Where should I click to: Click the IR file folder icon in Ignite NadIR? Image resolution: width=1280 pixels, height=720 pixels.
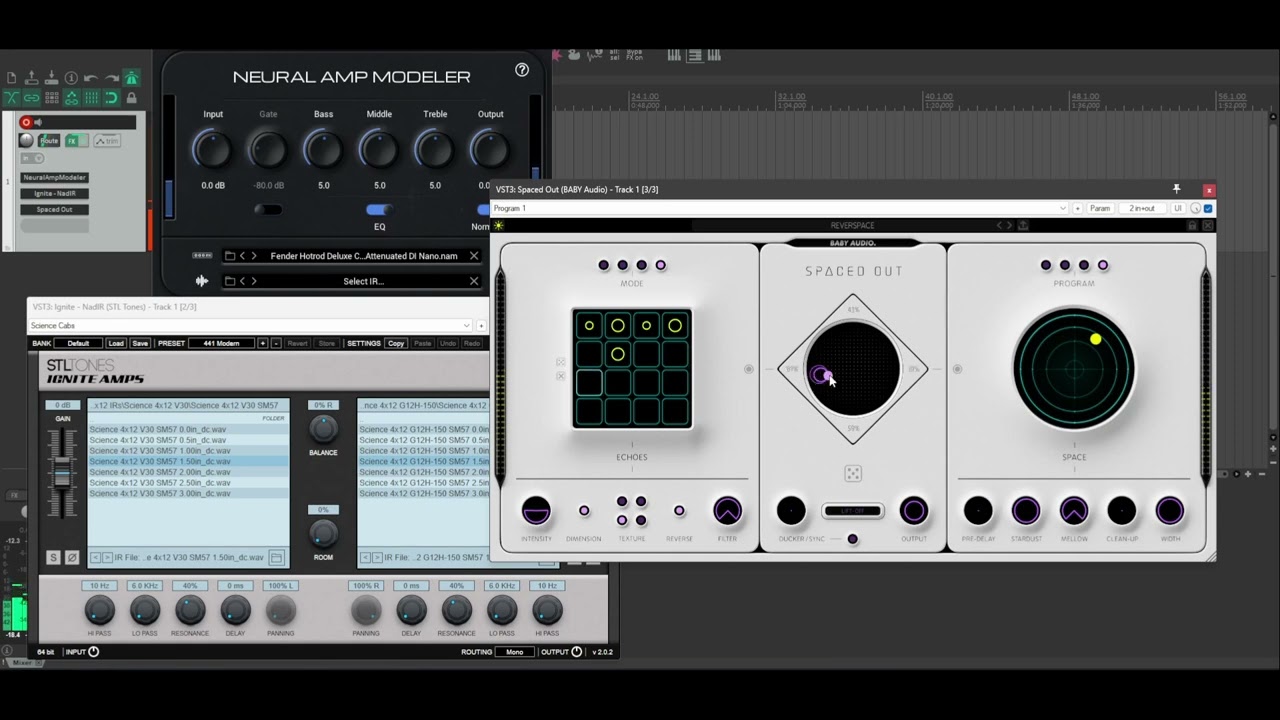[276, 557]
